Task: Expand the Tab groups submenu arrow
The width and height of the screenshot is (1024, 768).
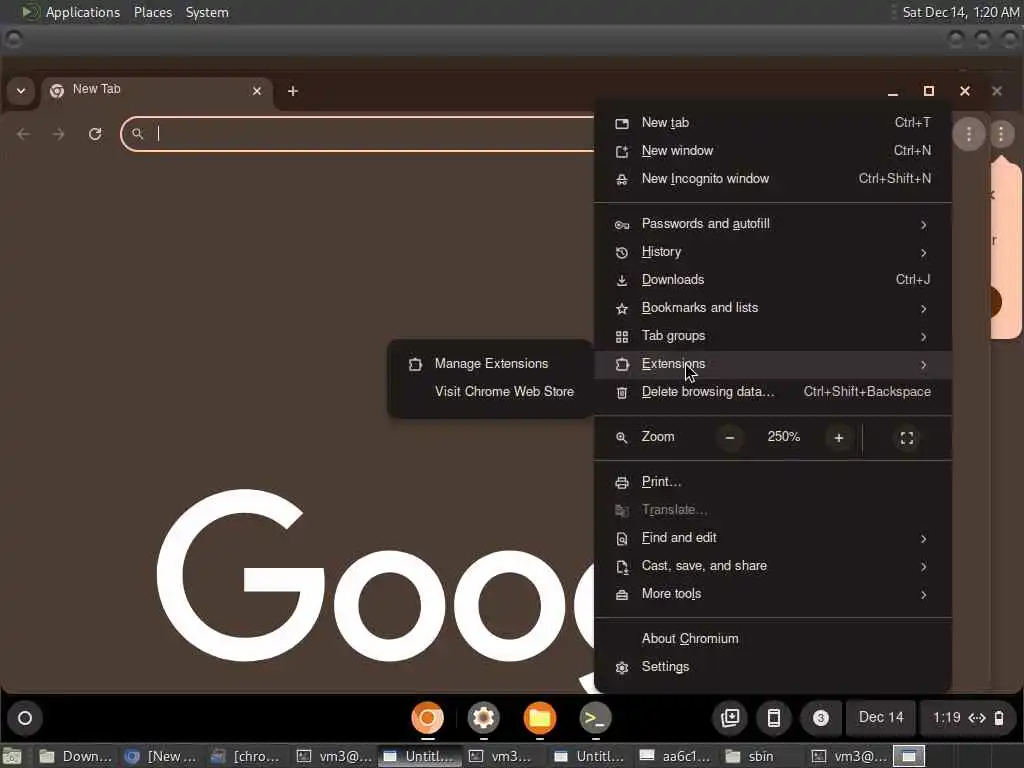Action: [x=923, y=337]
